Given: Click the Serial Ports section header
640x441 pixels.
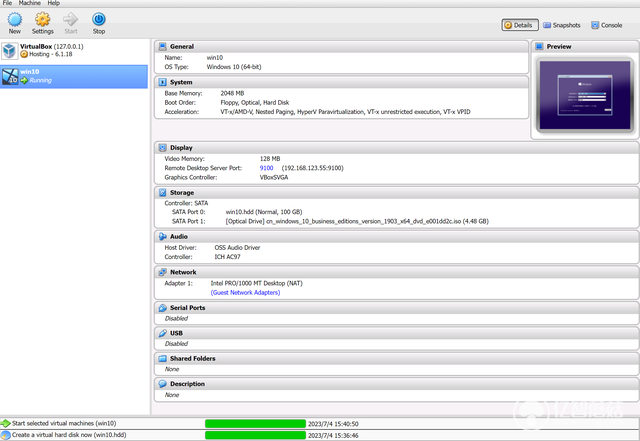Looking at the screenshot, I should [396, 308].
